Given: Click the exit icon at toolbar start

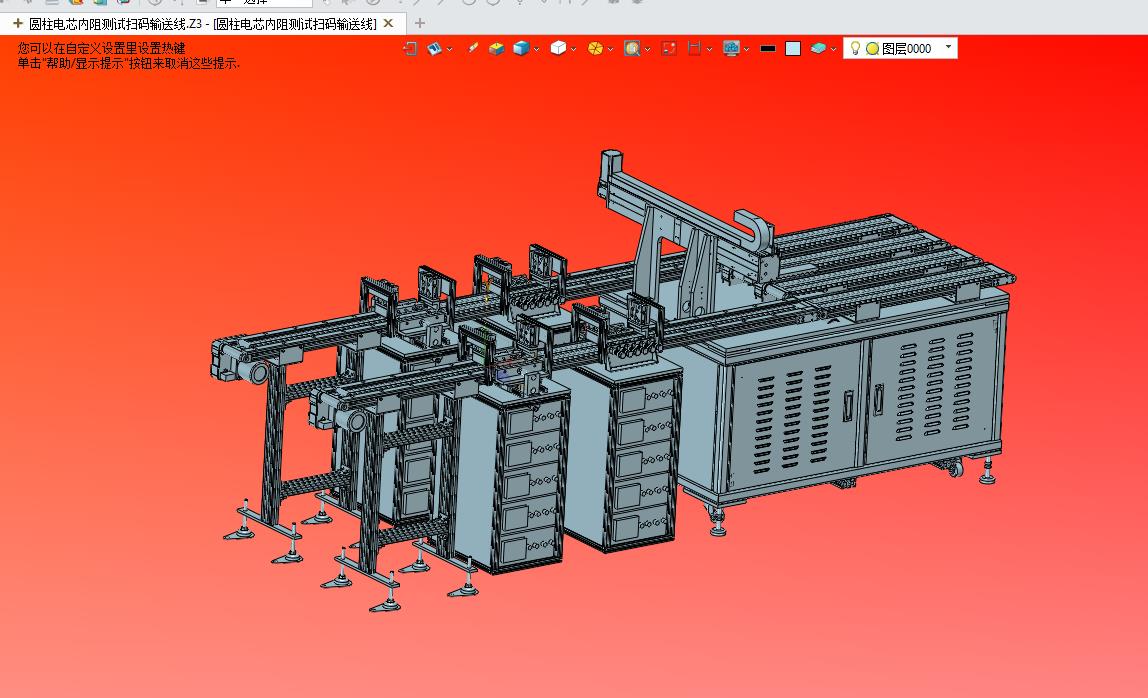Looking at the screenshot, I should click(410, 48).
